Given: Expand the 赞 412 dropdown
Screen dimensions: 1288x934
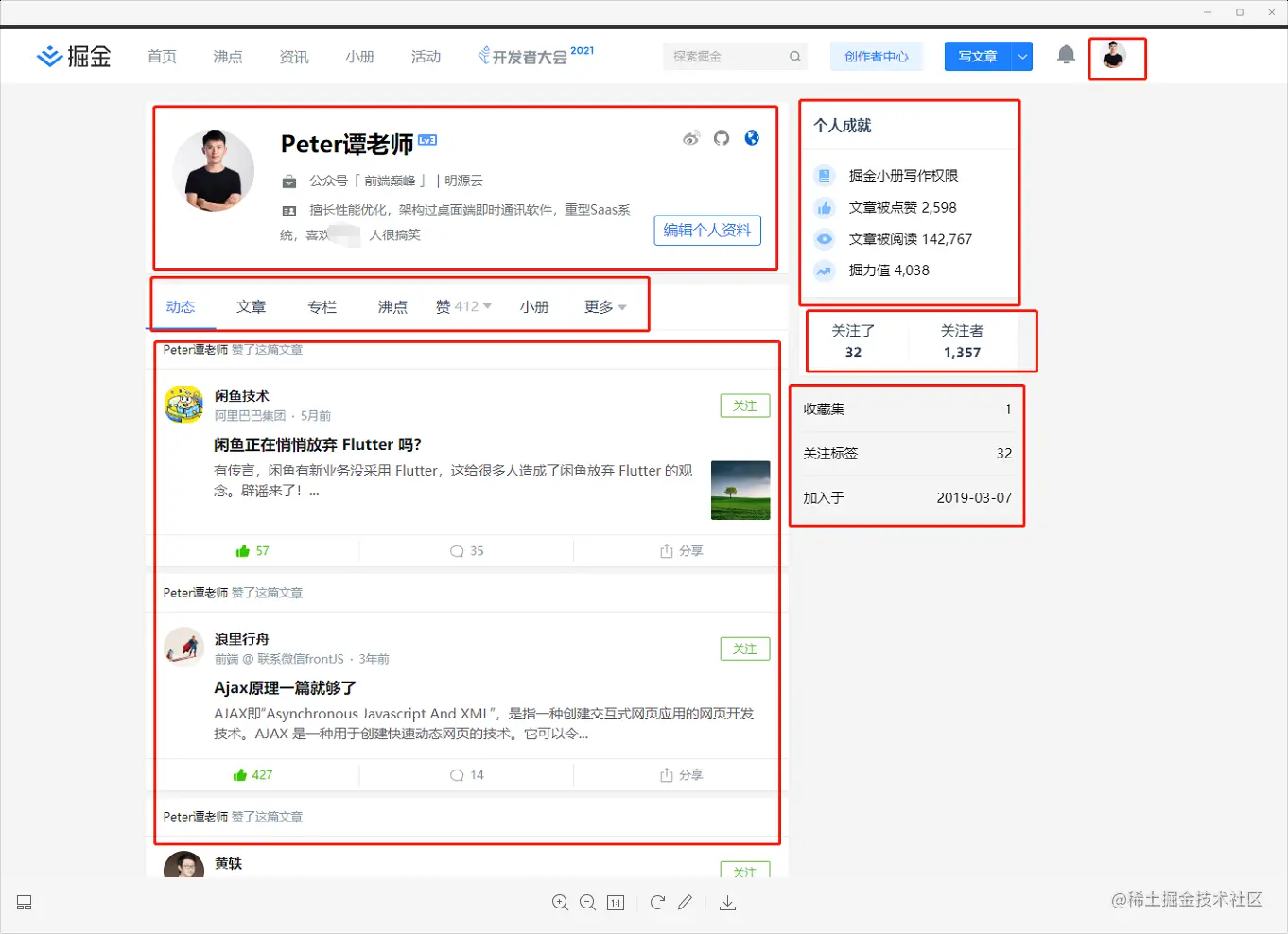Looking at the screenshot, I should (x=463, y=306).
